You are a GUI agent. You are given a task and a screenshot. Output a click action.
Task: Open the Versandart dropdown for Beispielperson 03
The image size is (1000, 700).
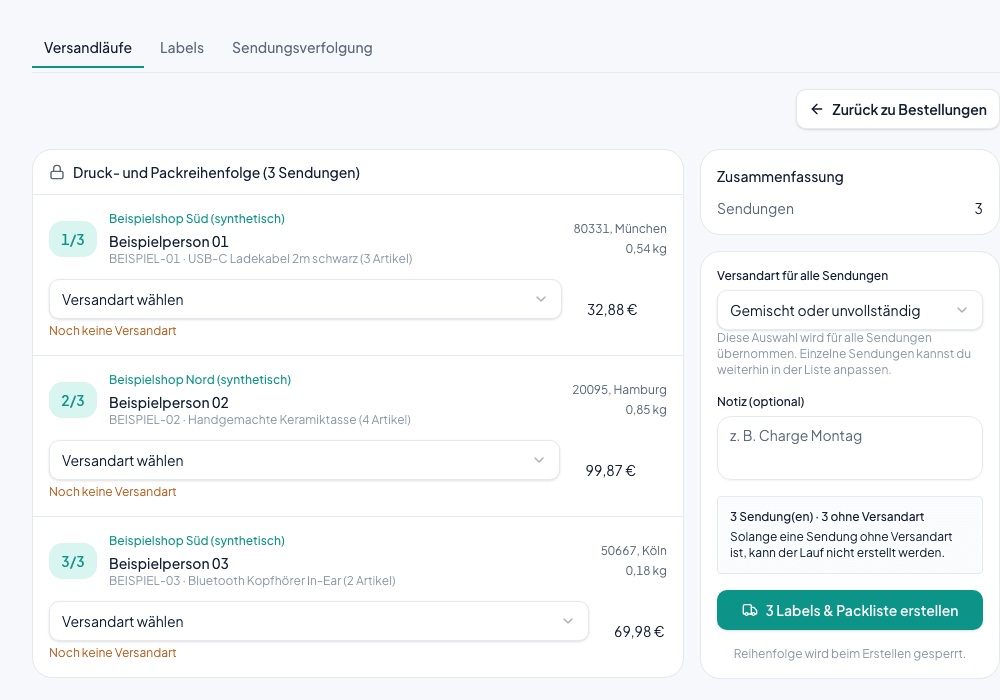(319, 622)
